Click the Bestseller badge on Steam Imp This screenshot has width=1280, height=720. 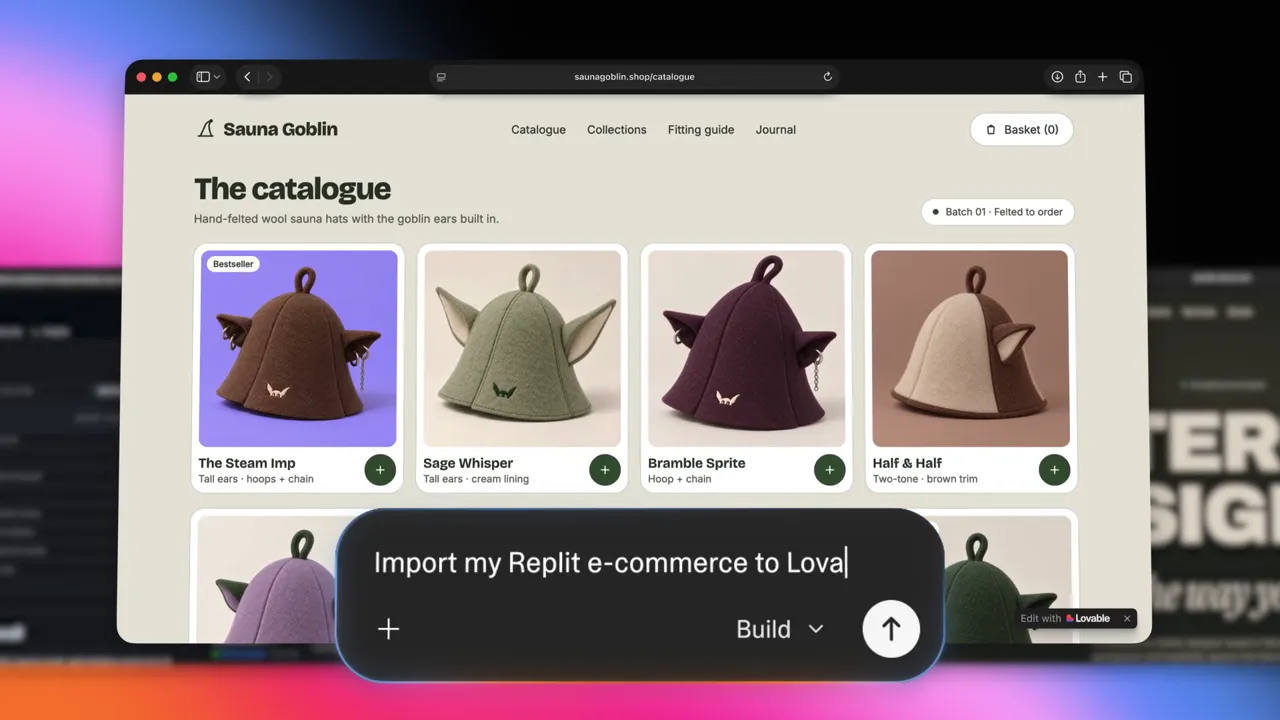[x=233, y=264]
